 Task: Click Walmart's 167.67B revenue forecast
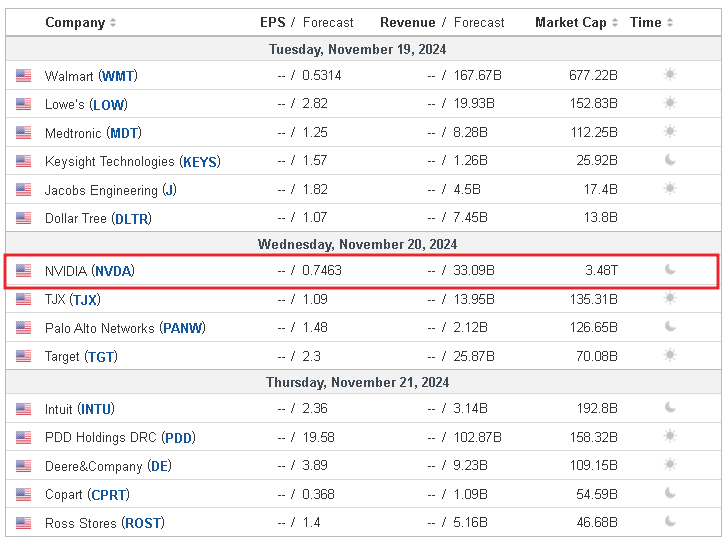[478, 75]
